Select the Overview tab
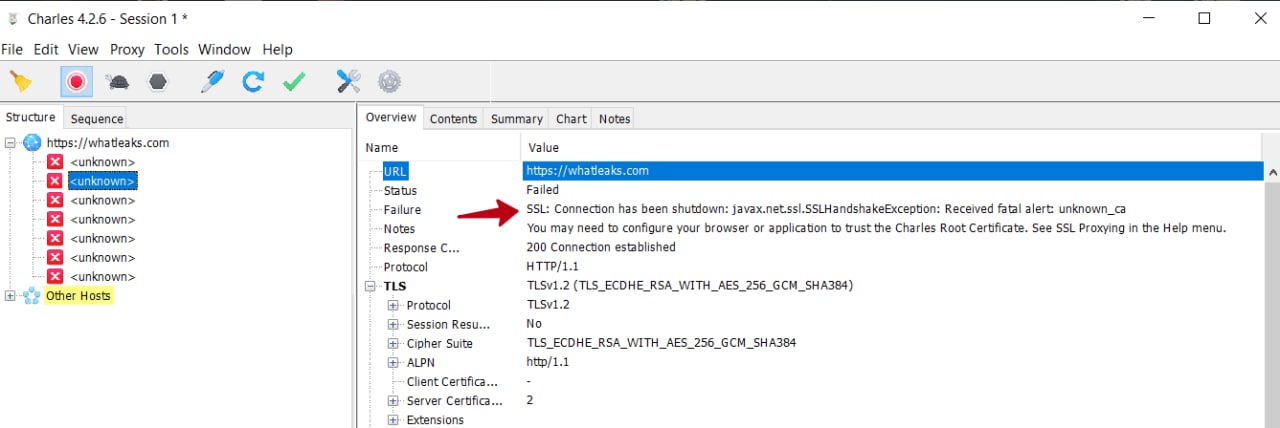 tap(391, 117)
